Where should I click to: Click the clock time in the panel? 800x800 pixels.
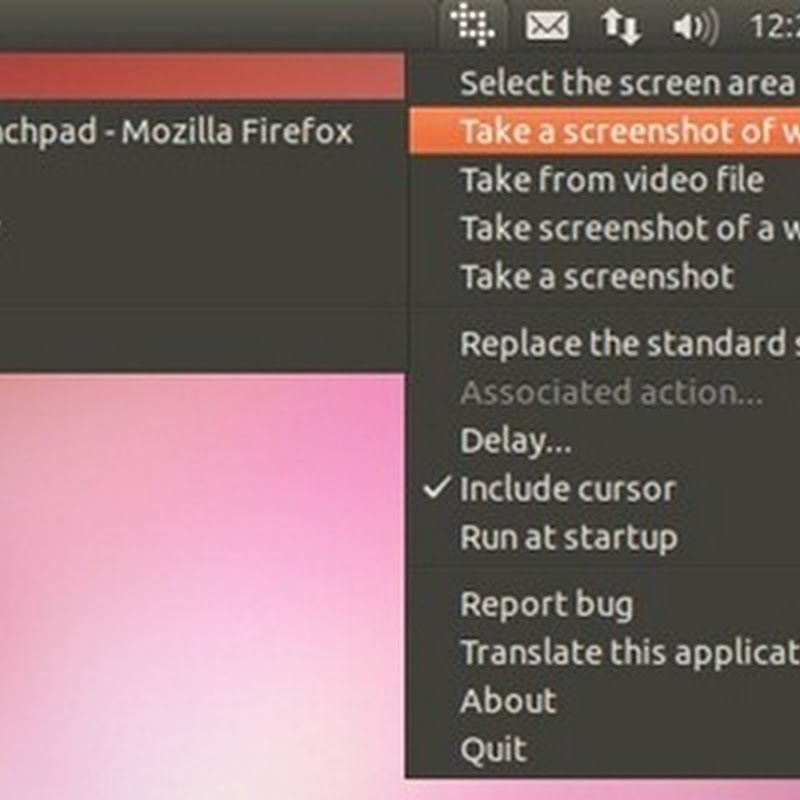(x=774, y=26)
